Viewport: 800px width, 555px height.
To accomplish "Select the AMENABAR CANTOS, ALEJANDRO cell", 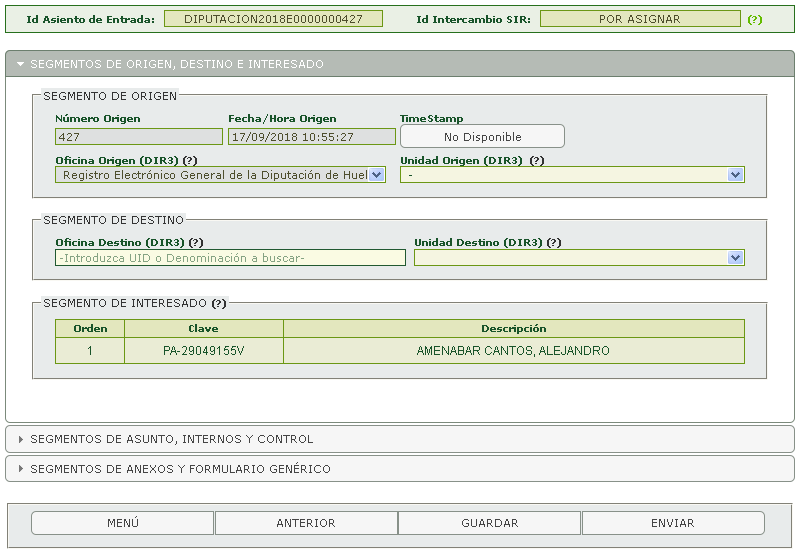I will [514, 351].
